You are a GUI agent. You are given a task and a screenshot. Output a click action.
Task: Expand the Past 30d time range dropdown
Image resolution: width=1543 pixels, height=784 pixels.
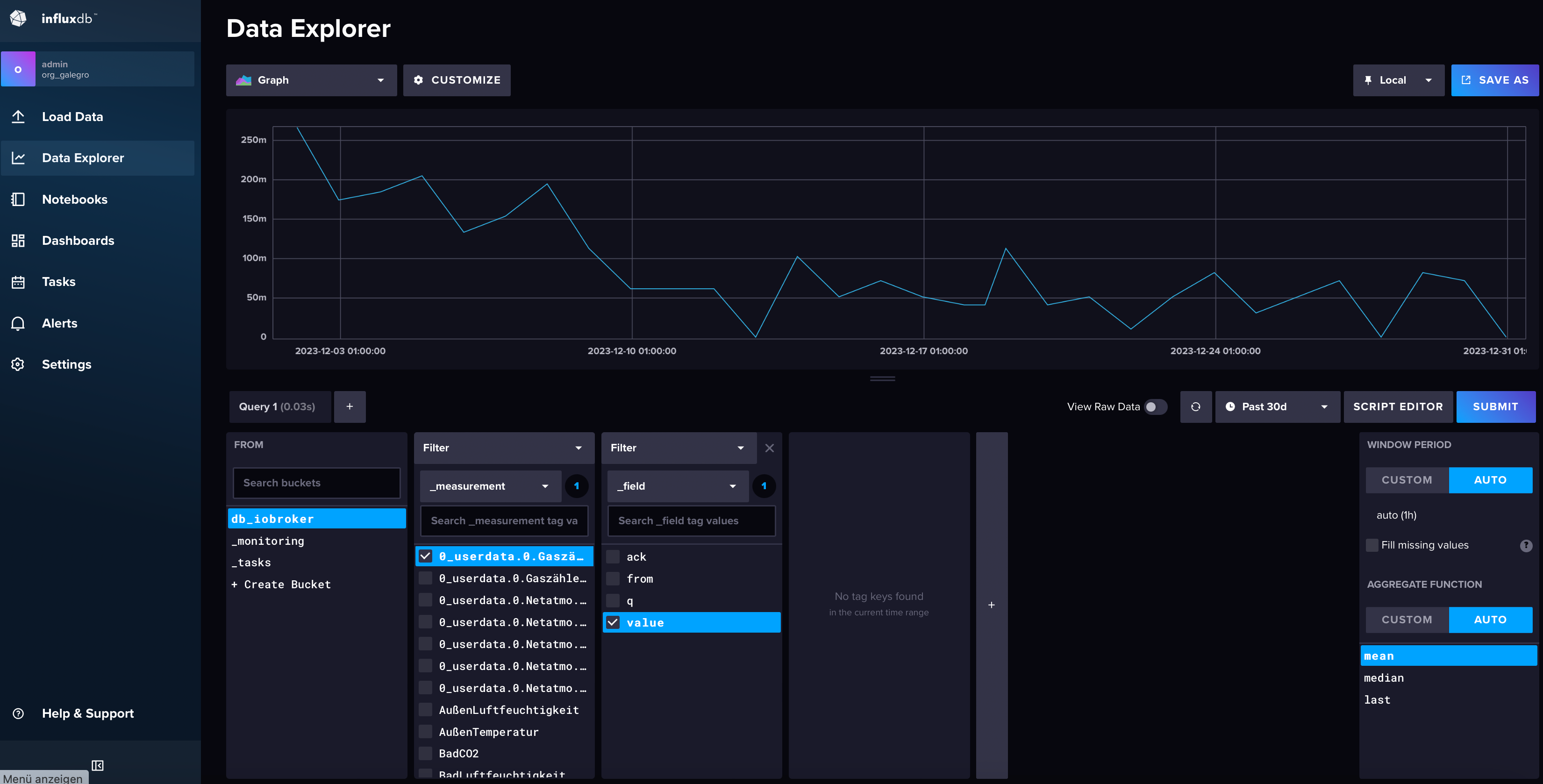click(1277, 406)
